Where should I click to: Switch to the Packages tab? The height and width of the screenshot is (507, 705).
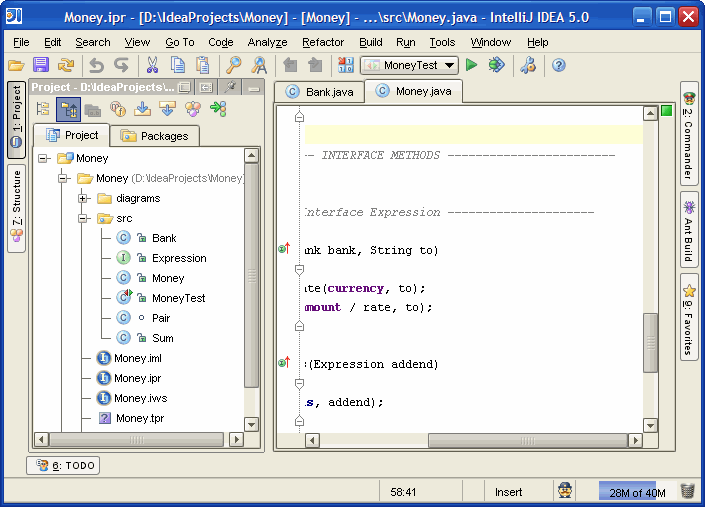(155, 136)
